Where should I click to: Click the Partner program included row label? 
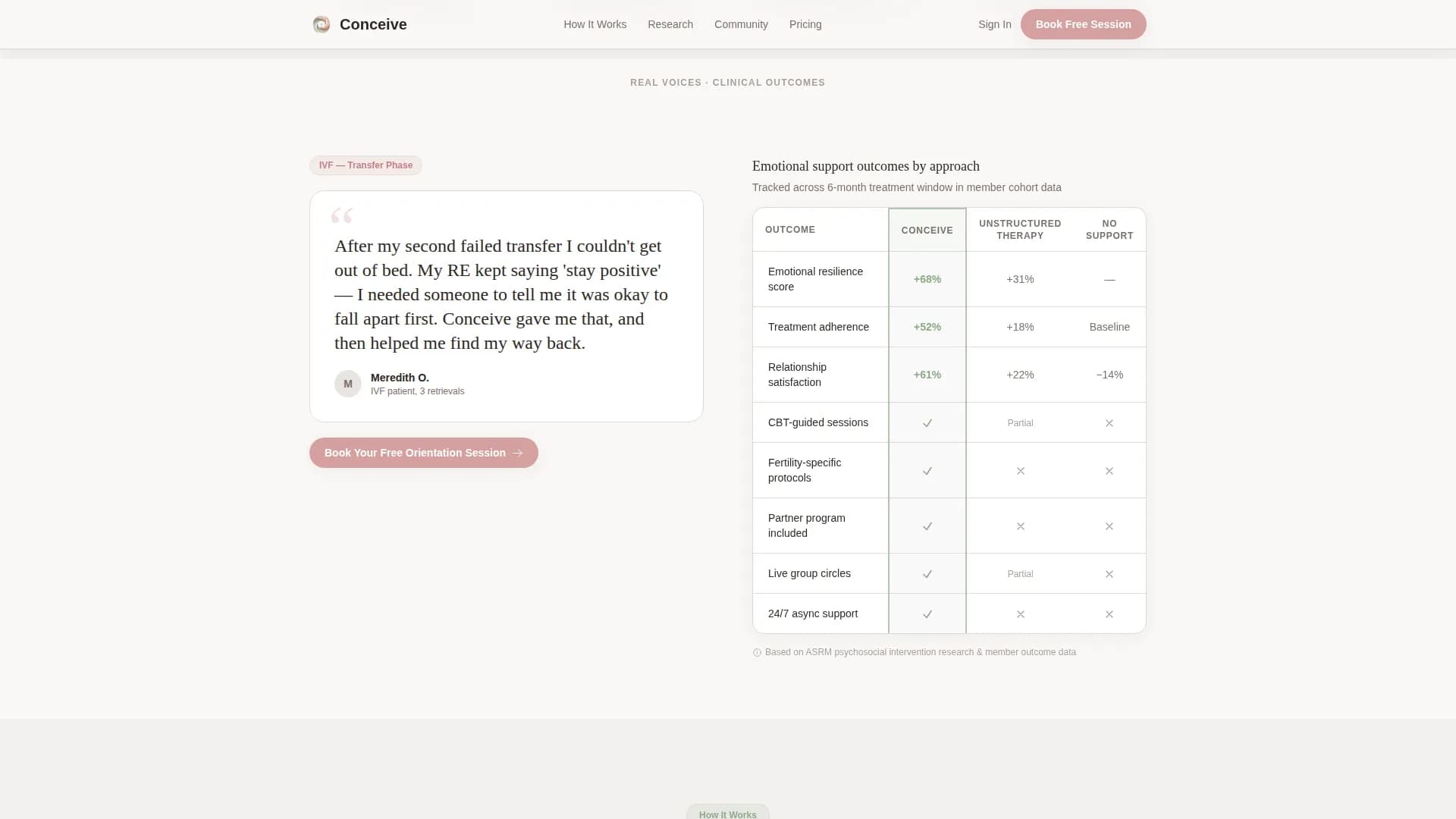[x=806, y=526]
